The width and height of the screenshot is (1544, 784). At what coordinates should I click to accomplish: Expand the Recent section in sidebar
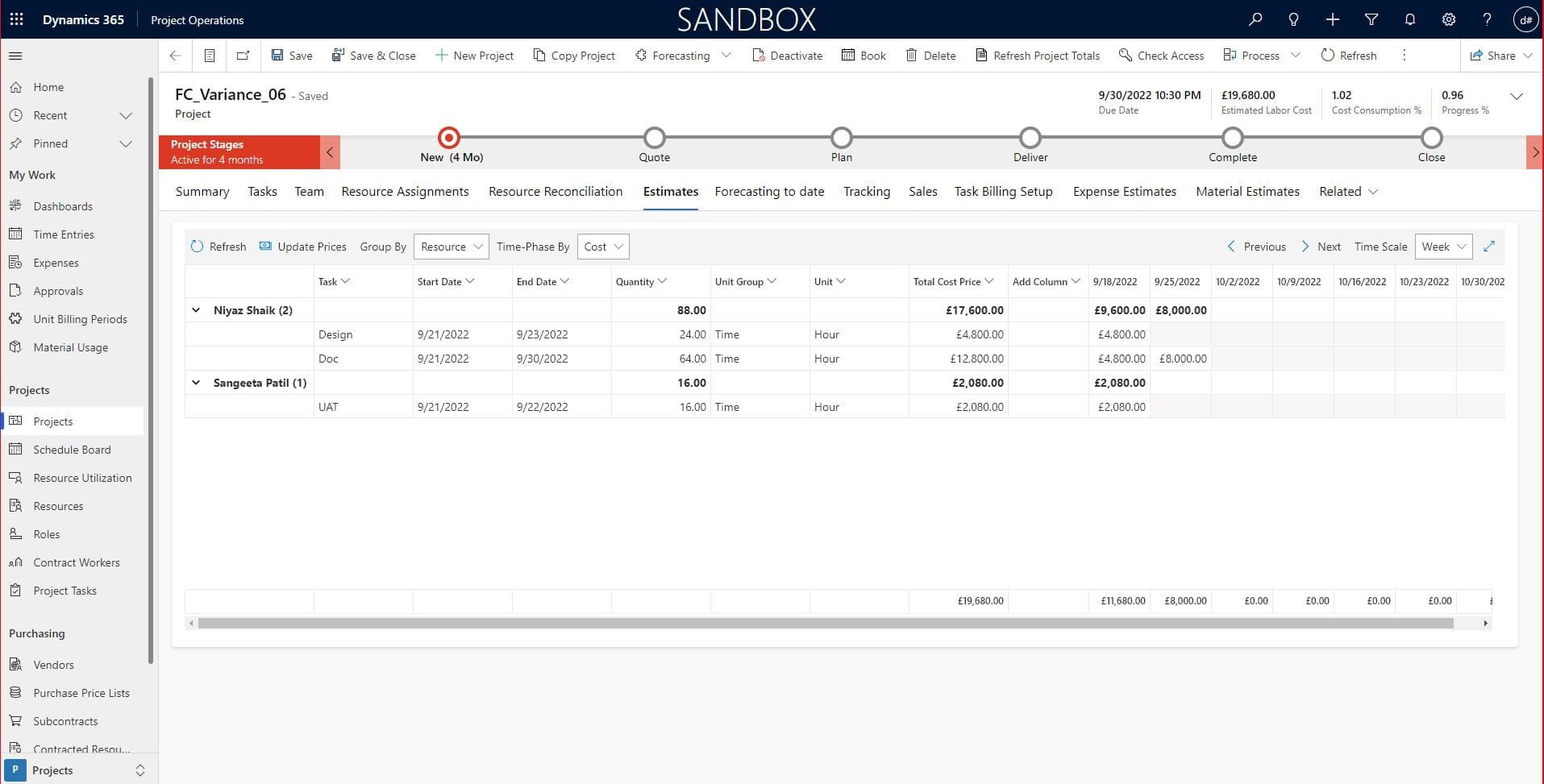[126, 115]
